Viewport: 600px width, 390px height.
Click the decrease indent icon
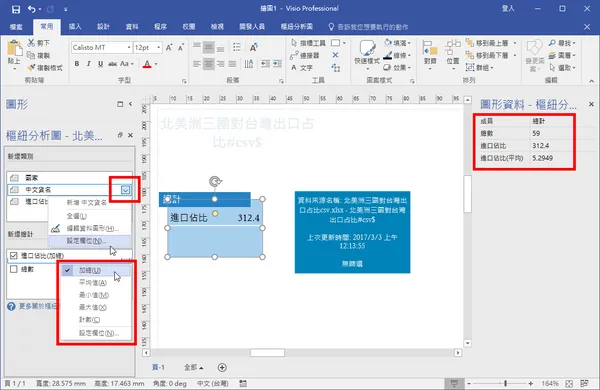pyautogui.click(x=265, y=64)
